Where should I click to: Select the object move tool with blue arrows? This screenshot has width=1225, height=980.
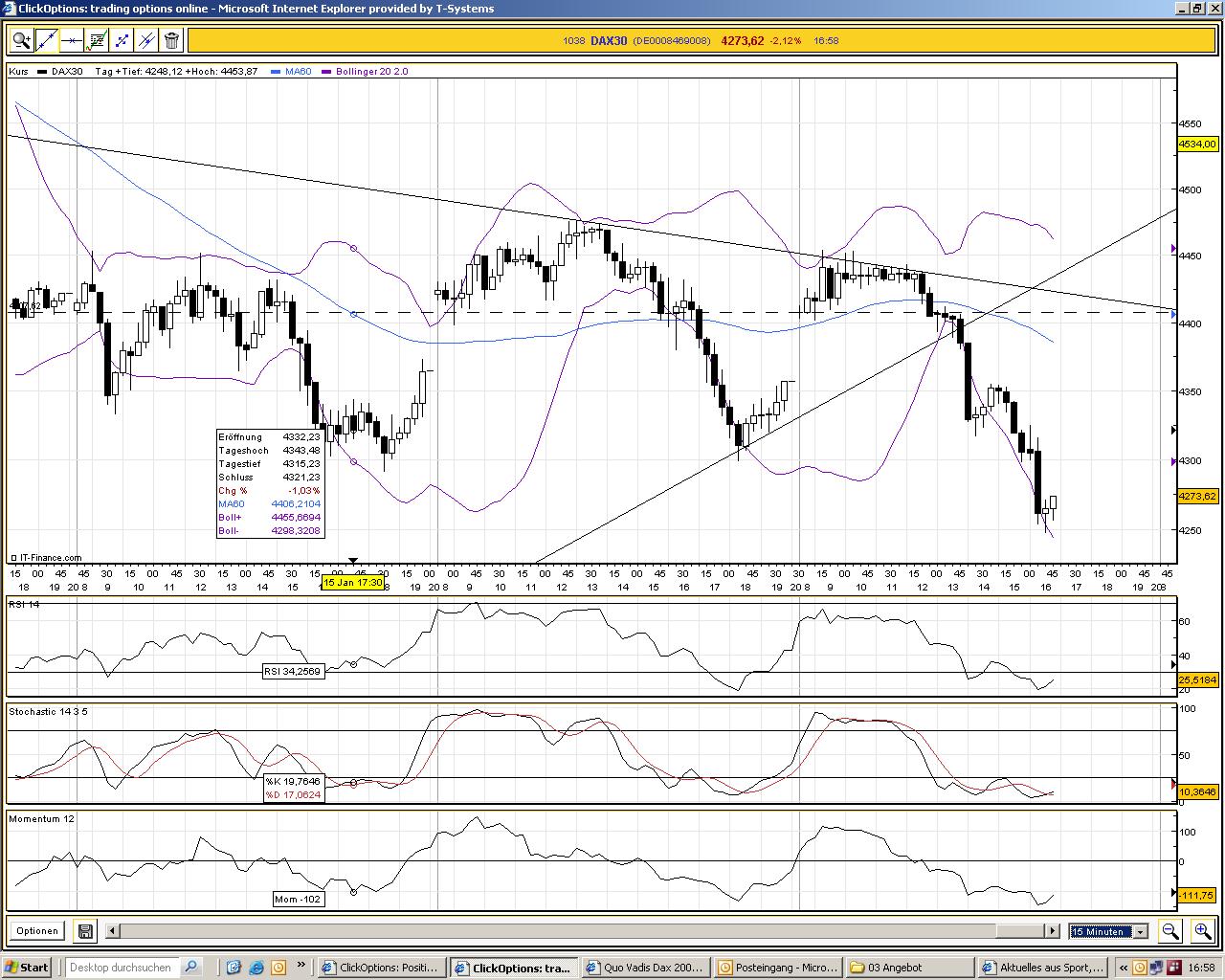[122, 40]
